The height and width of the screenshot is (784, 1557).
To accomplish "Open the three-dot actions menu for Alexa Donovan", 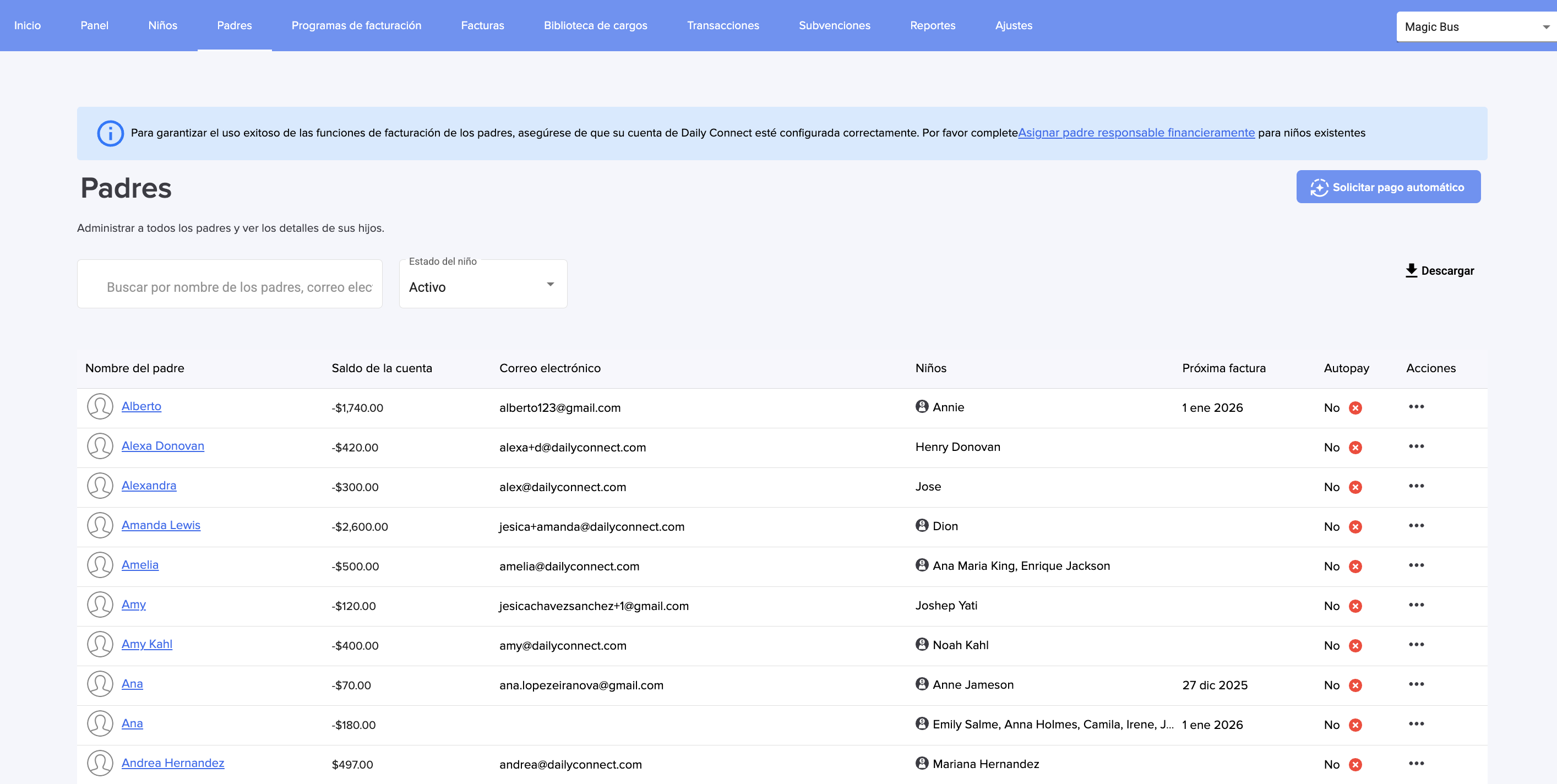I will [x=1416, y=446].
